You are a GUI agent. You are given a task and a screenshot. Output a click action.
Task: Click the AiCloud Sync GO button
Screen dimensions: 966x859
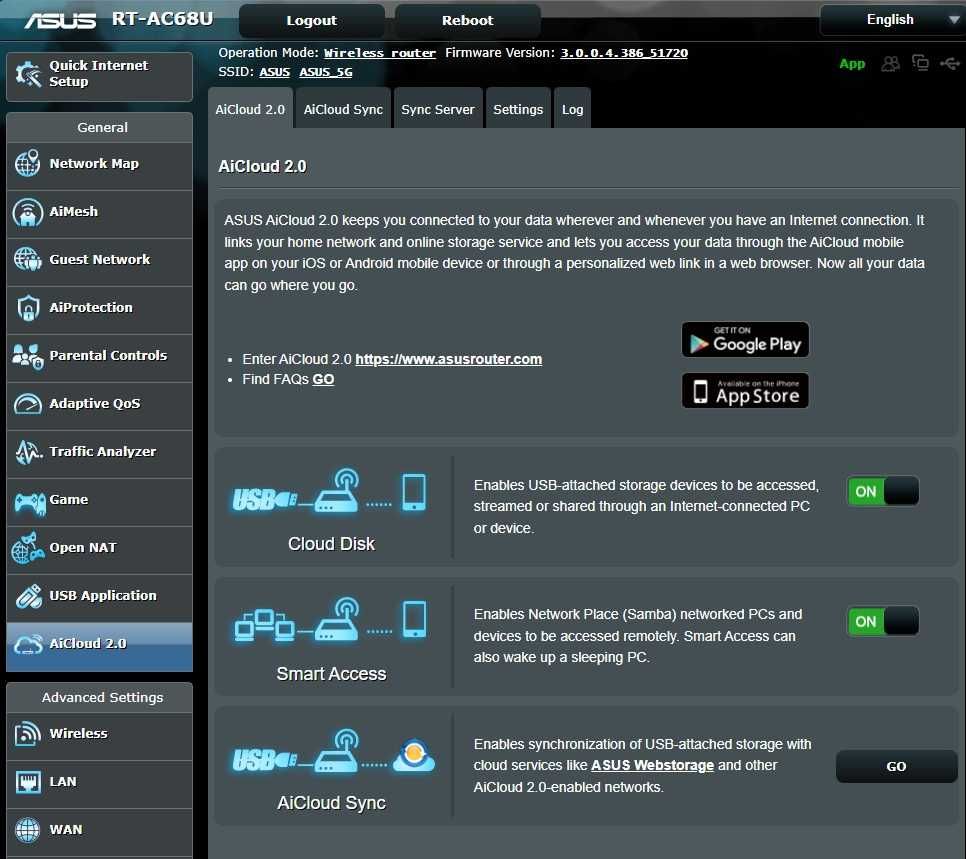coord(896,766)
